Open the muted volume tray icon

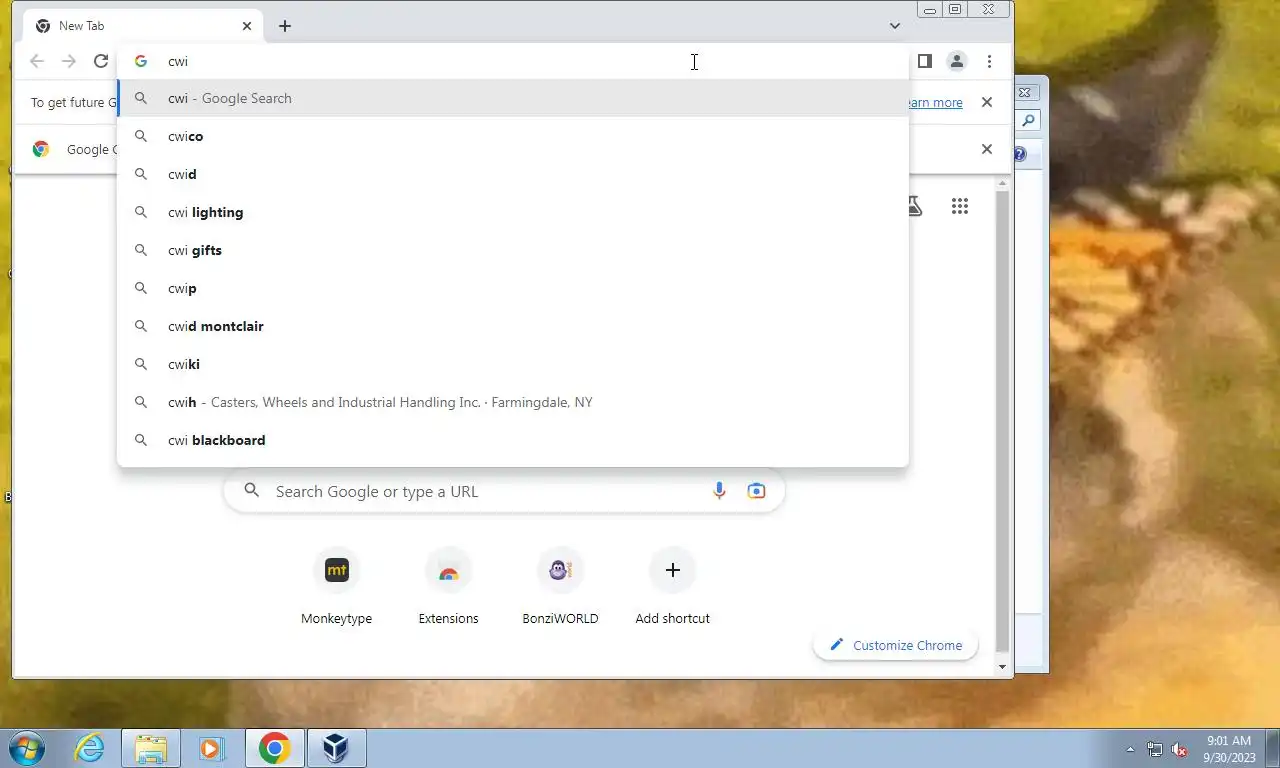pyautogui.click(x=1180, y=749)
